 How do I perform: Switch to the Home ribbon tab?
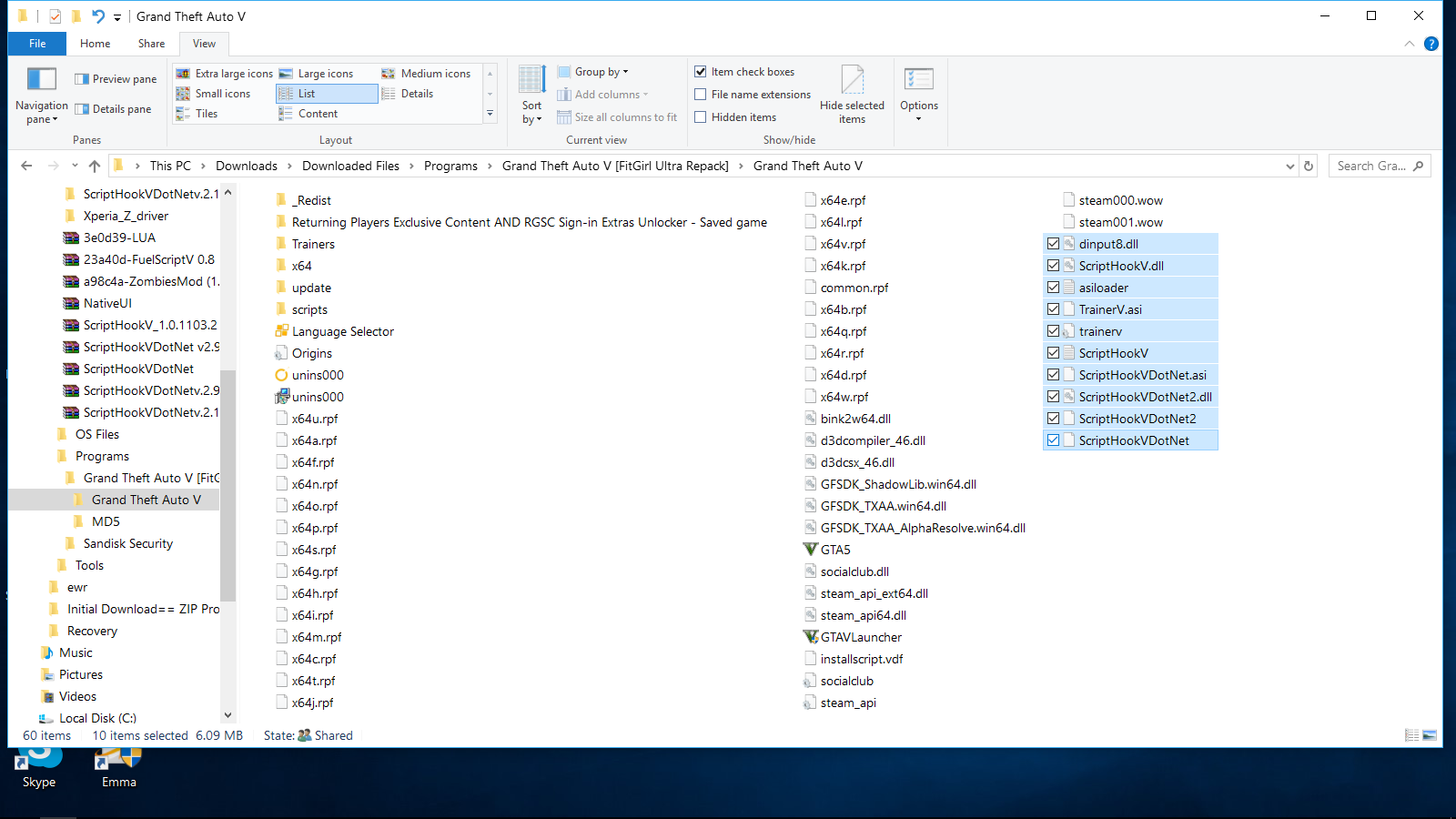point(96,44)
